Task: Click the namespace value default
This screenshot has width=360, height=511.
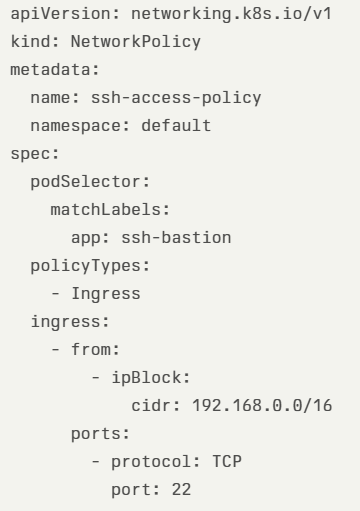Action: click(x=176, y=126)
